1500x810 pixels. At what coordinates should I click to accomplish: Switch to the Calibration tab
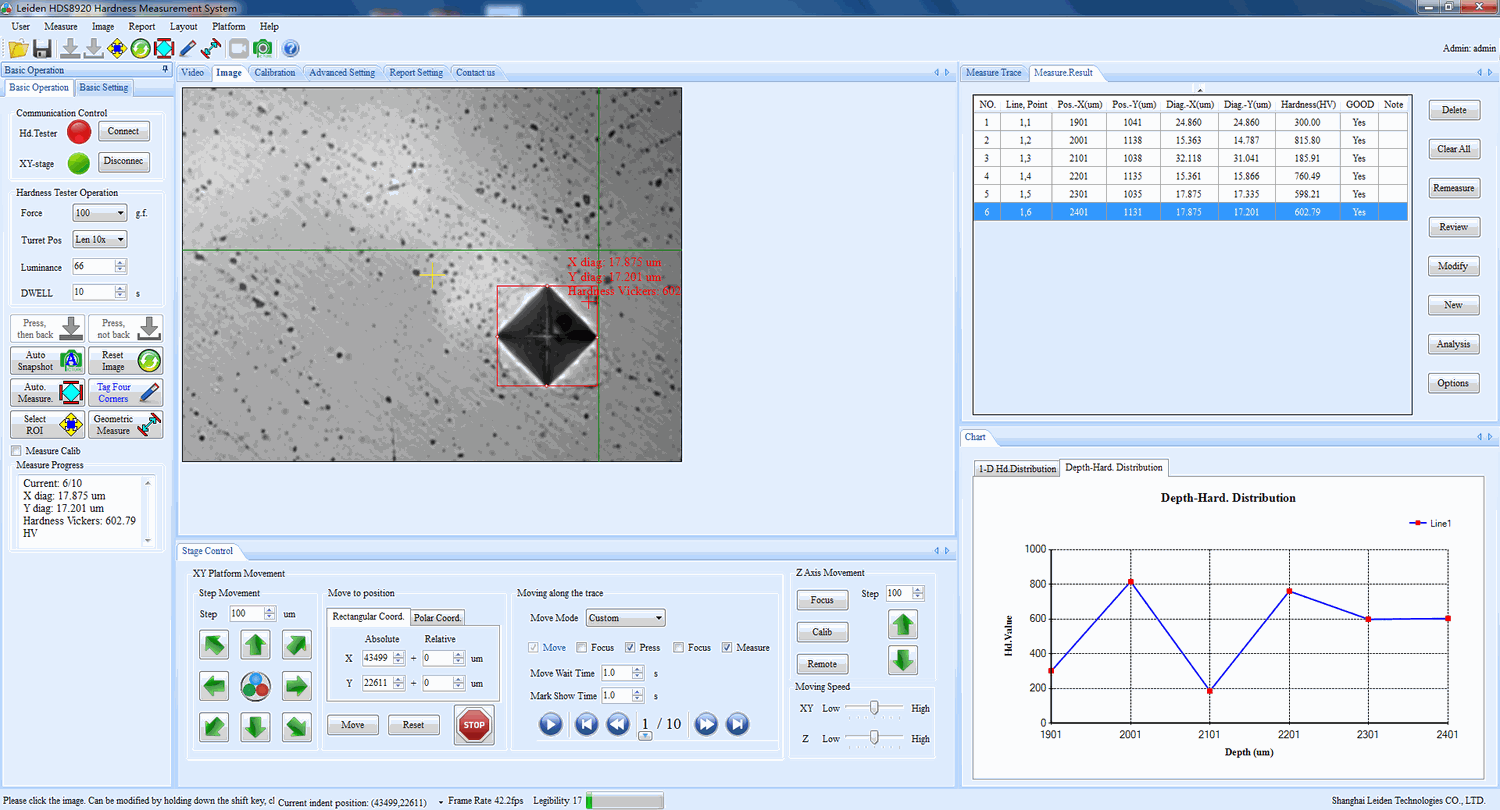point(274,73)
